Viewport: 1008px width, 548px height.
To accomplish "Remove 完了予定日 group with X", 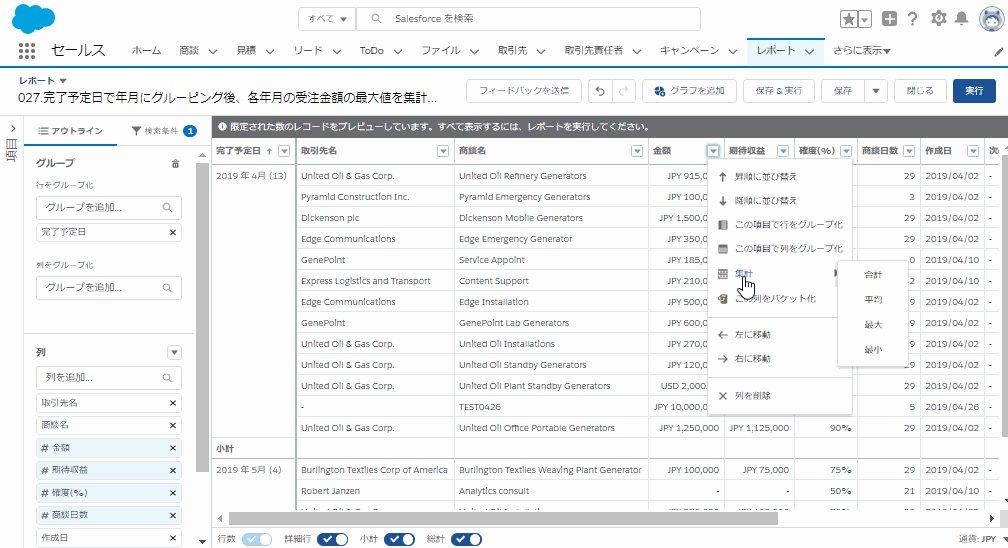I will click(173, 232).
